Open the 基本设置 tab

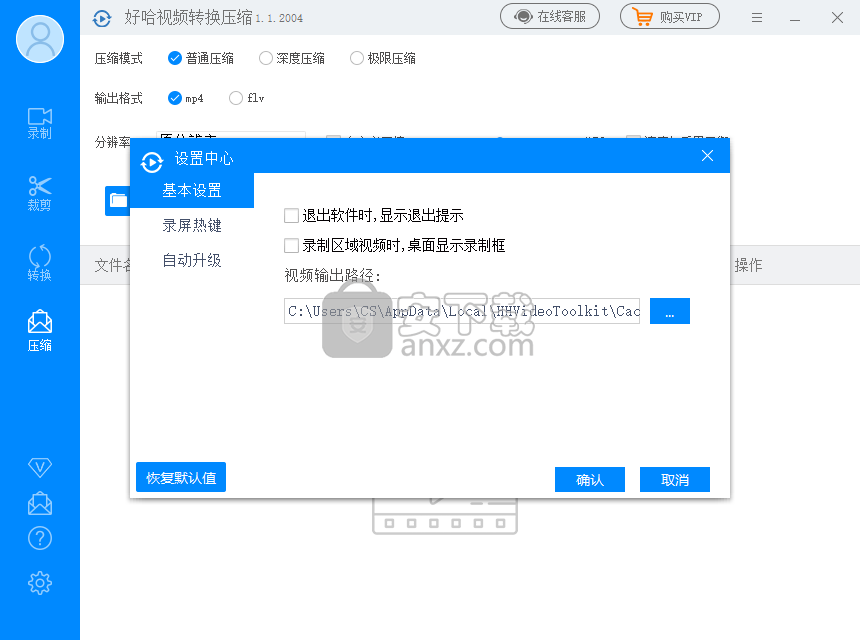click(x=192, y=190)
